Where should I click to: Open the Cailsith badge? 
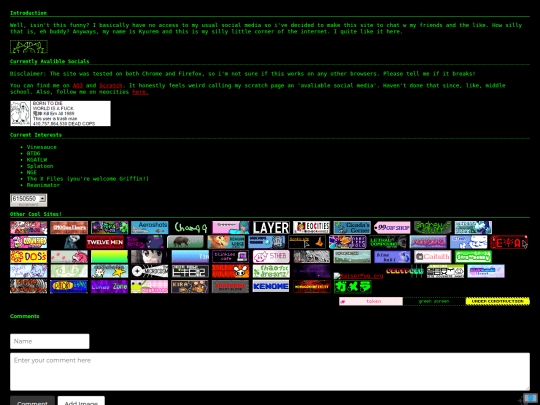coord(433,257)
